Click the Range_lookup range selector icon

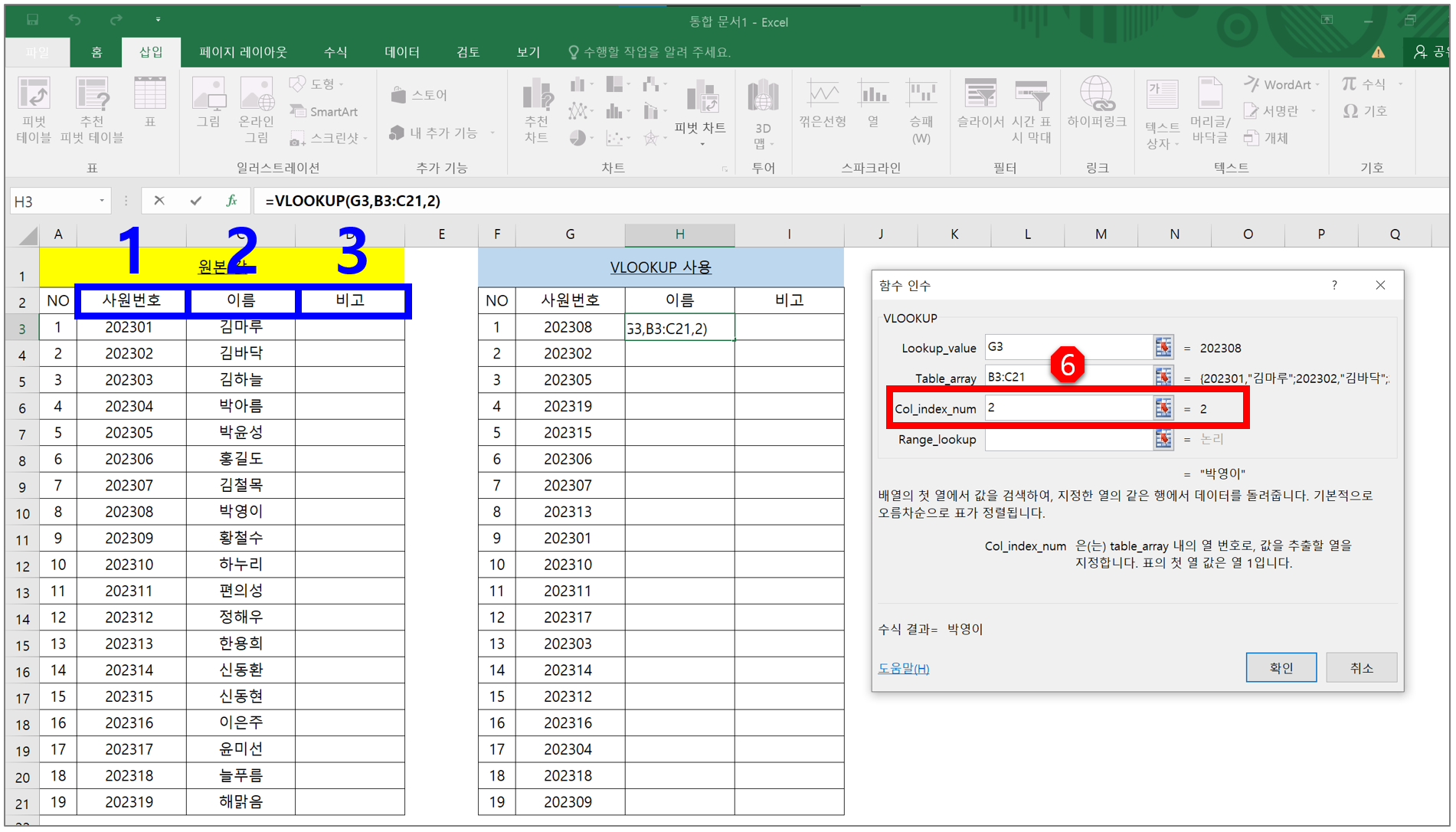click(1163, 438)
